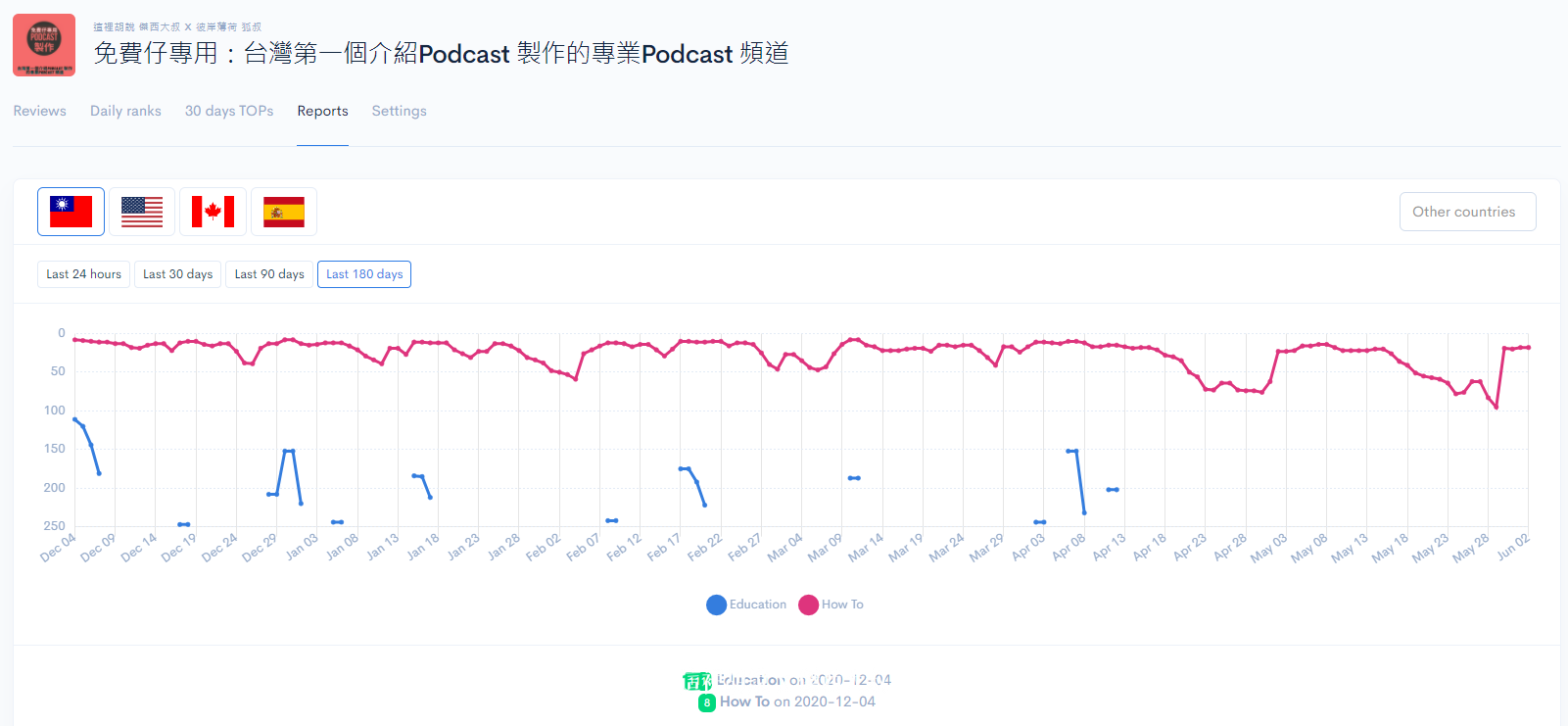This screenshot has width=1568, height=726.
Task: Click the podcast title heading
Action: tap(442, 53)
